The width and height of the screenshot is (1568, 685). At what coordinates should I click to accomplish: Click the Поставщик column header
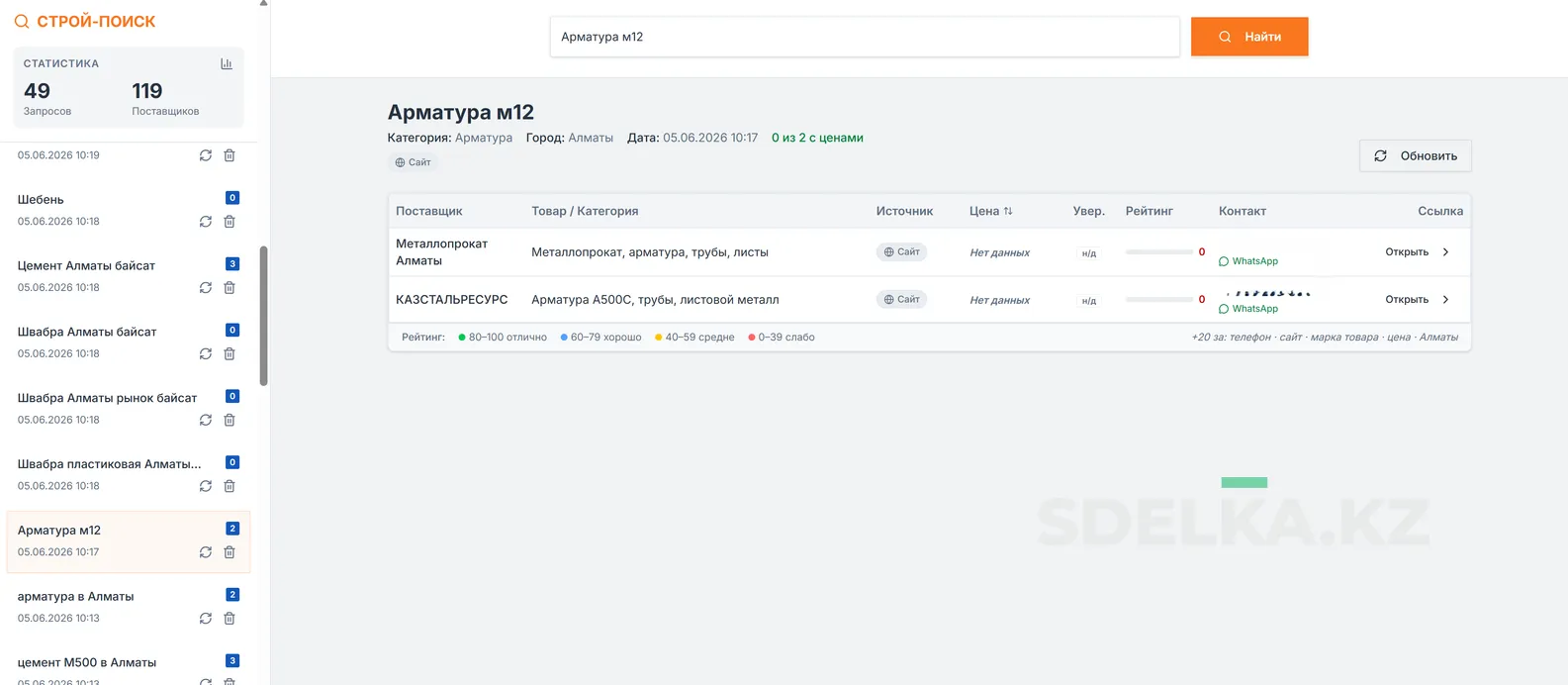[x=429, y=211]
